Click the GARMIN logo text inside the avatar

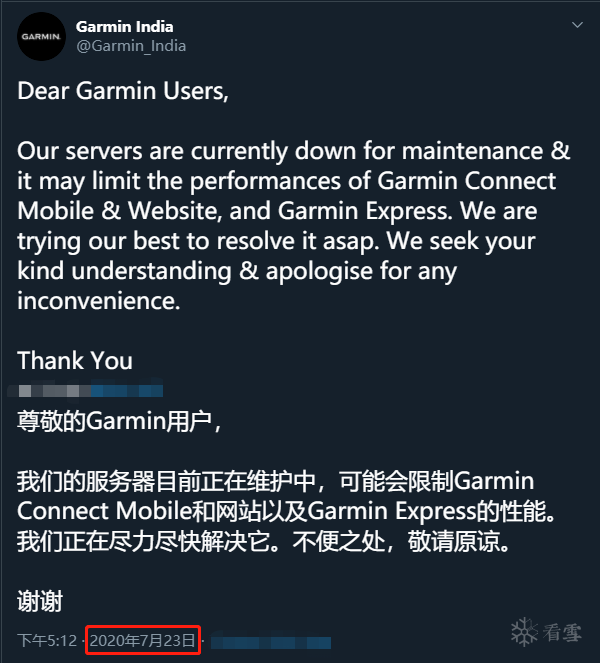coord(41,37)
